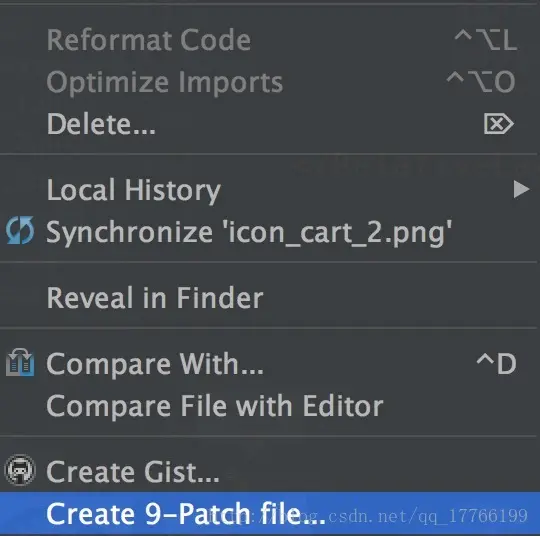This screenshot has width=540, height=536.
Task: Click the csdn.net watermark URL text
Action: pos(367,516)
